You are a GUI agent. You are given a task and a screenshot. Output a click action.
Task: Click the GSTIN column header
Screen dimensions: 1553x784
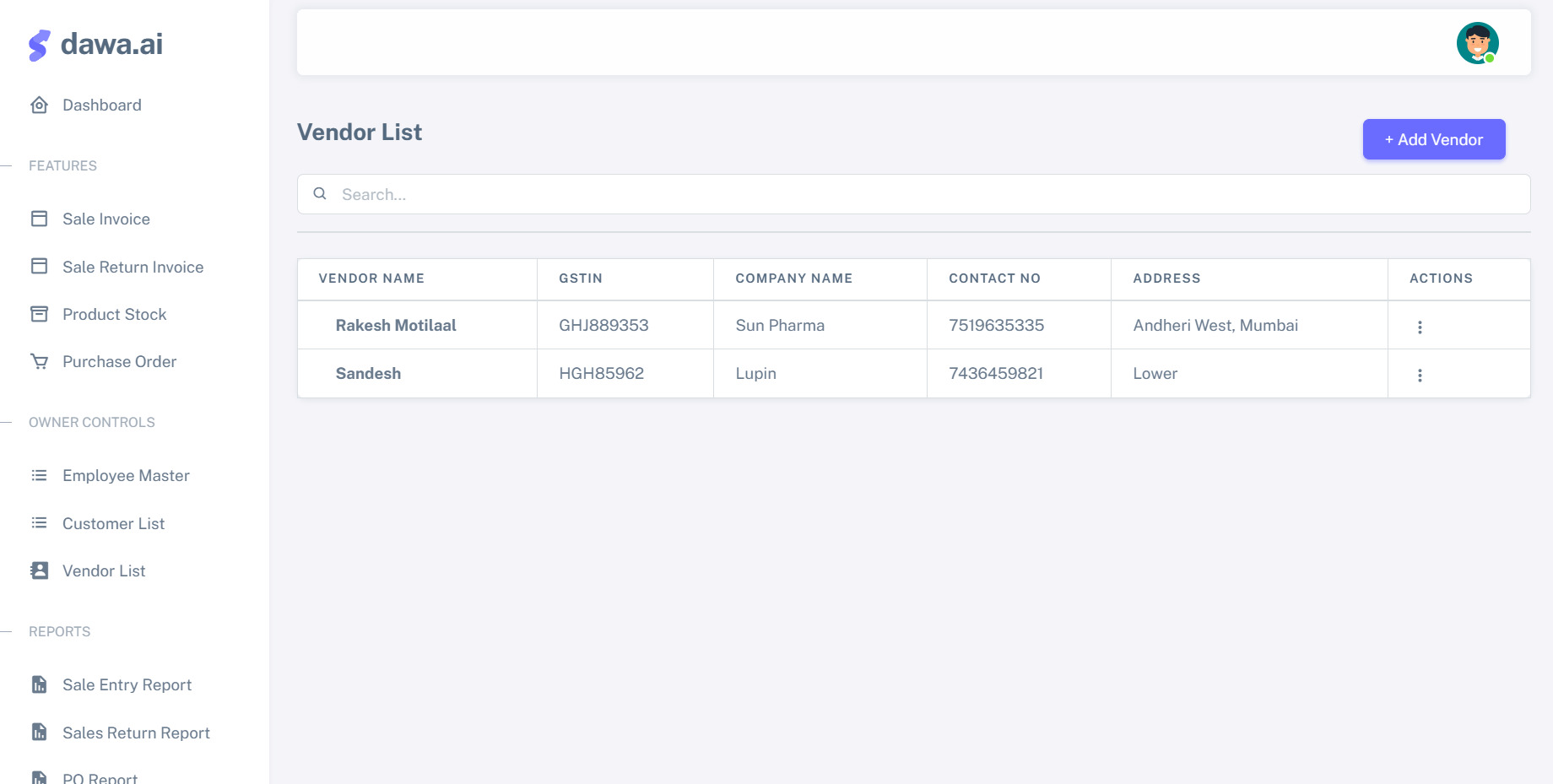click(581, 278)
